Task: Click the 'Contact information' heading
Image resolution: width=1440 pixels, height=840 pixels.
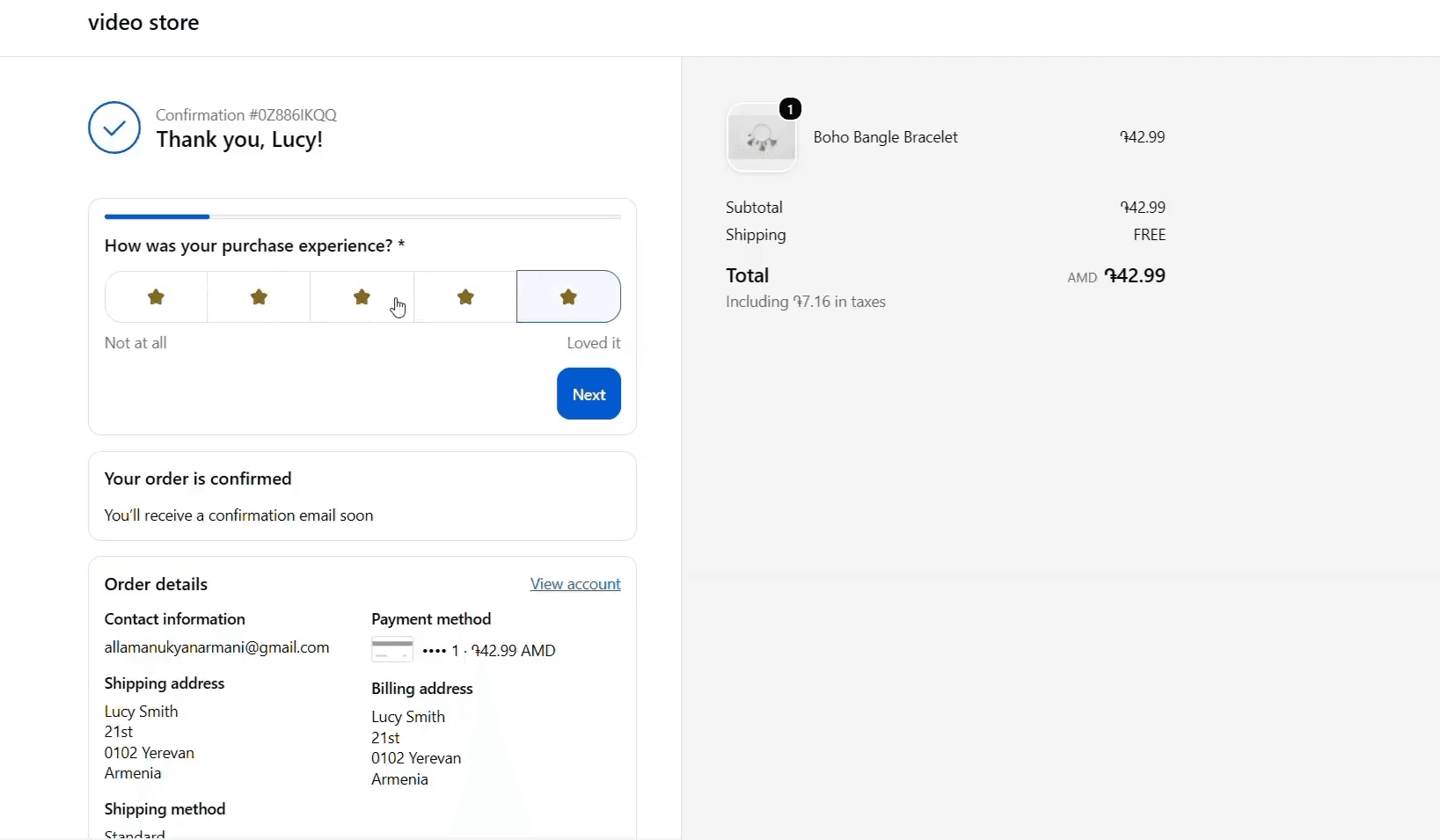Action: point(175,619)
